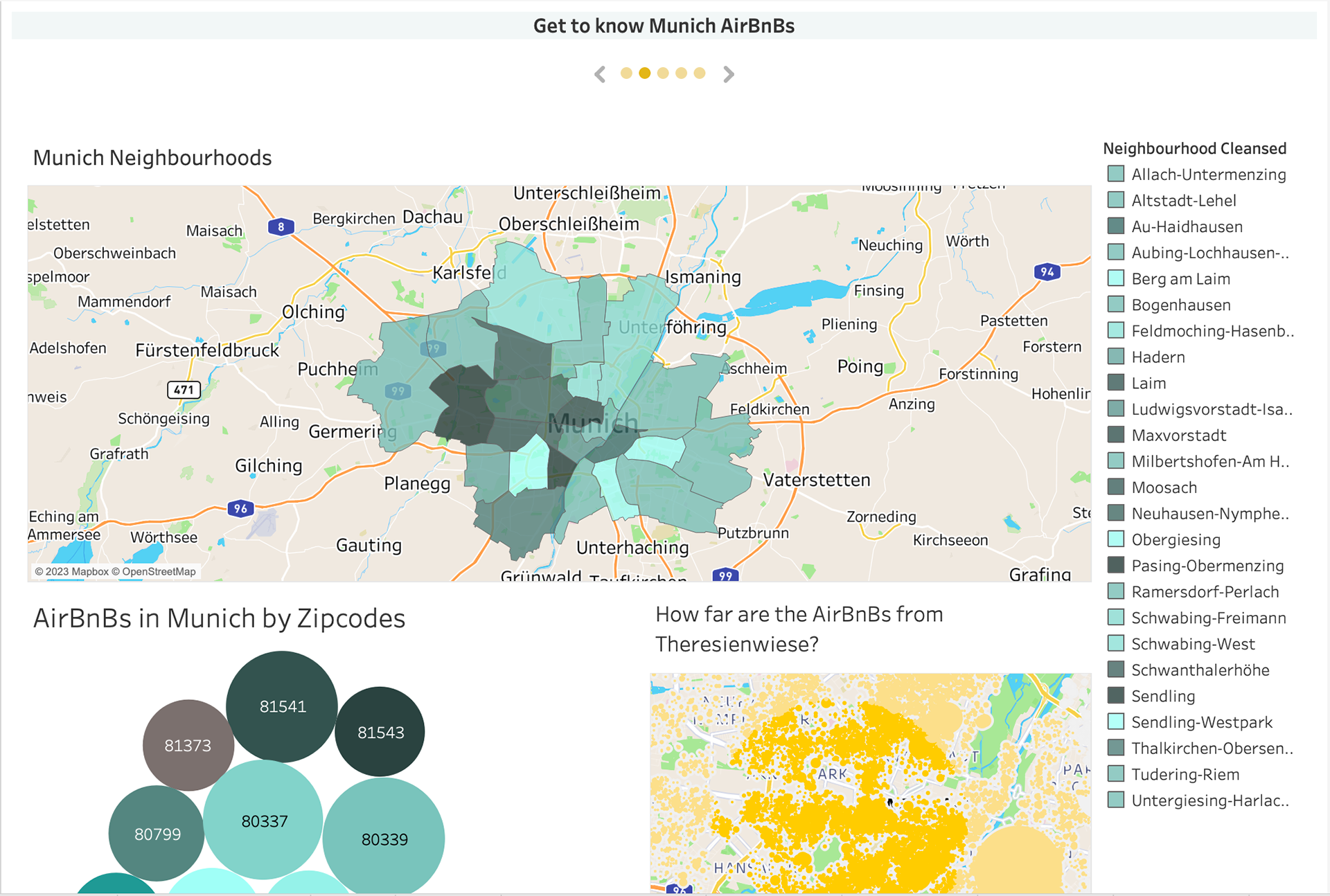Select Ludwigsvorstadt-Isa.. legend entry text
1330x896 pixels.
1212,409
